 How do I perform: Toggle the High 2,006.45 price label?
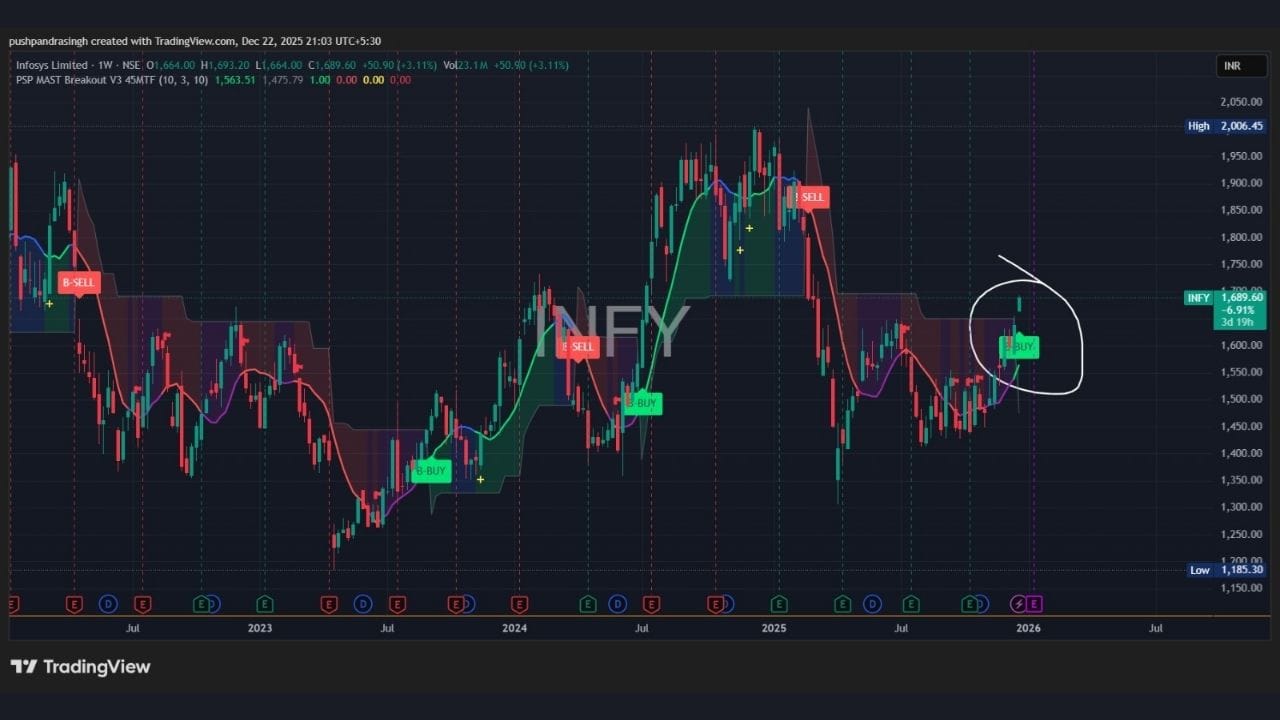pyautogui.click(x=1226, y=126)
